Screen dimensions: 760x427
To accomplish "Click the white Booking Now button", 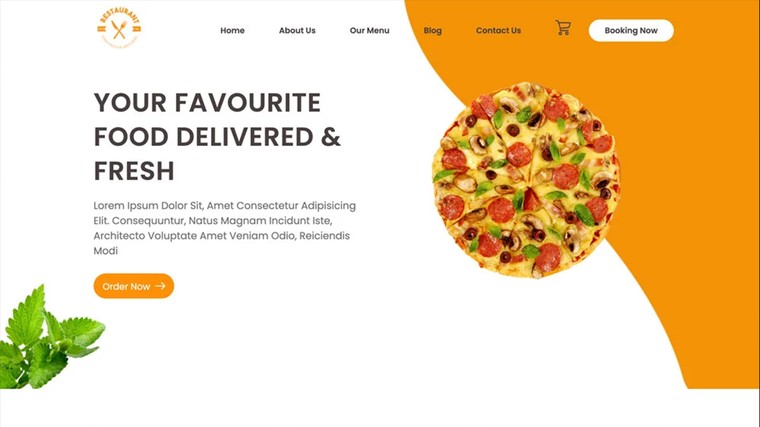I will [x=631, y=31].
